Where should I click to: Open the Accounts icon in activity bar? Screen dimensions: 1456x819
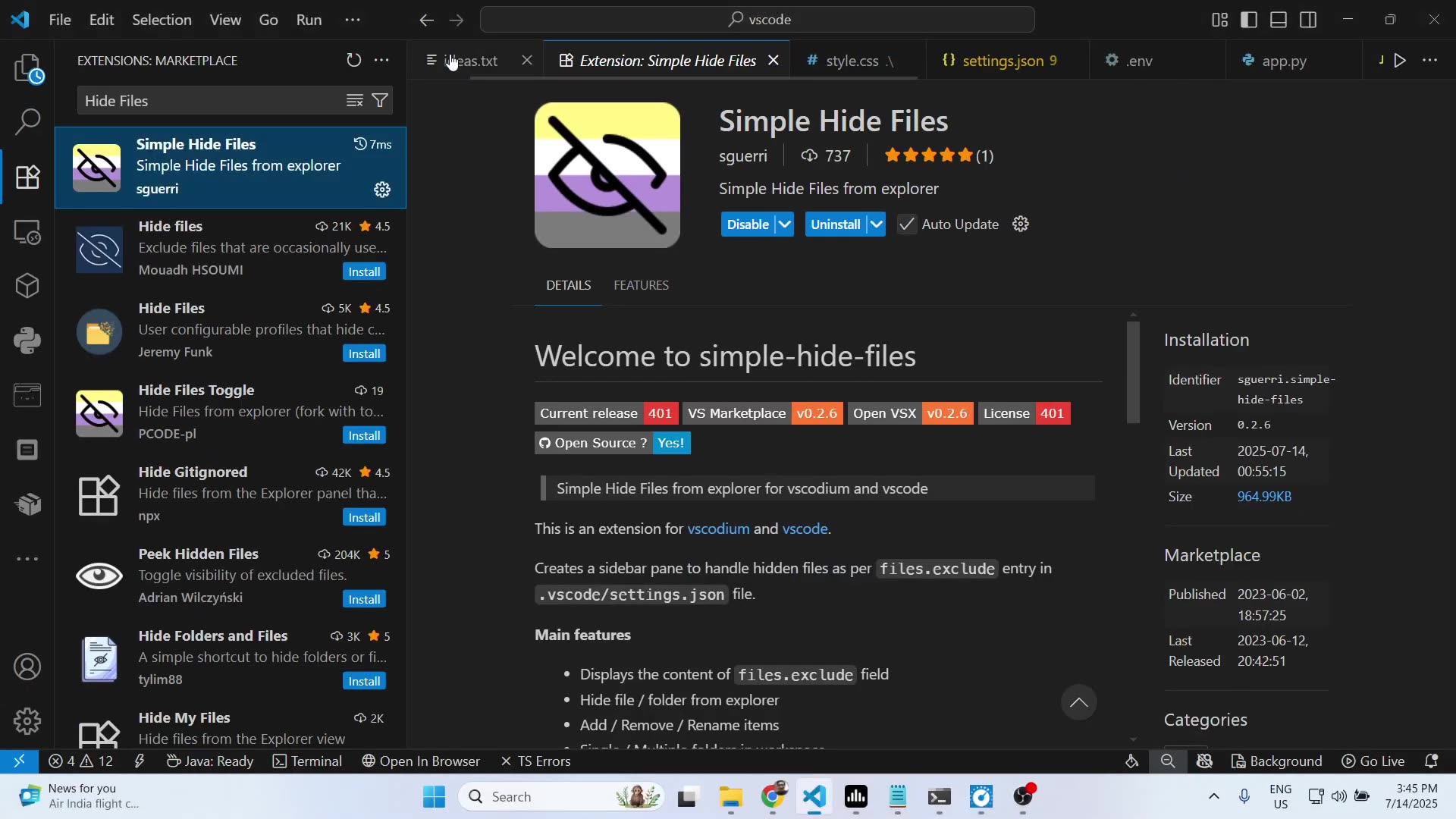pyautogui.click(x=28, y=667)
